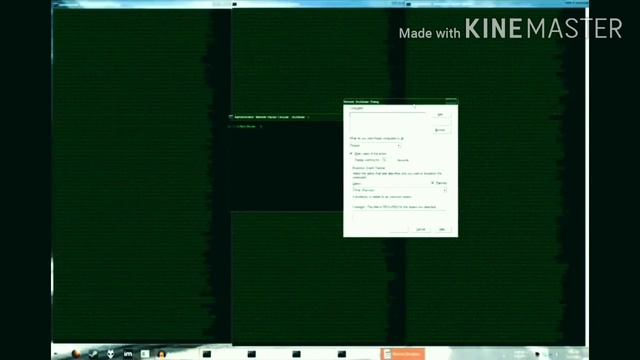Open the Steam icon in the taskbar
This screenshot has width=640, height=360.
(x=93, y=354)
